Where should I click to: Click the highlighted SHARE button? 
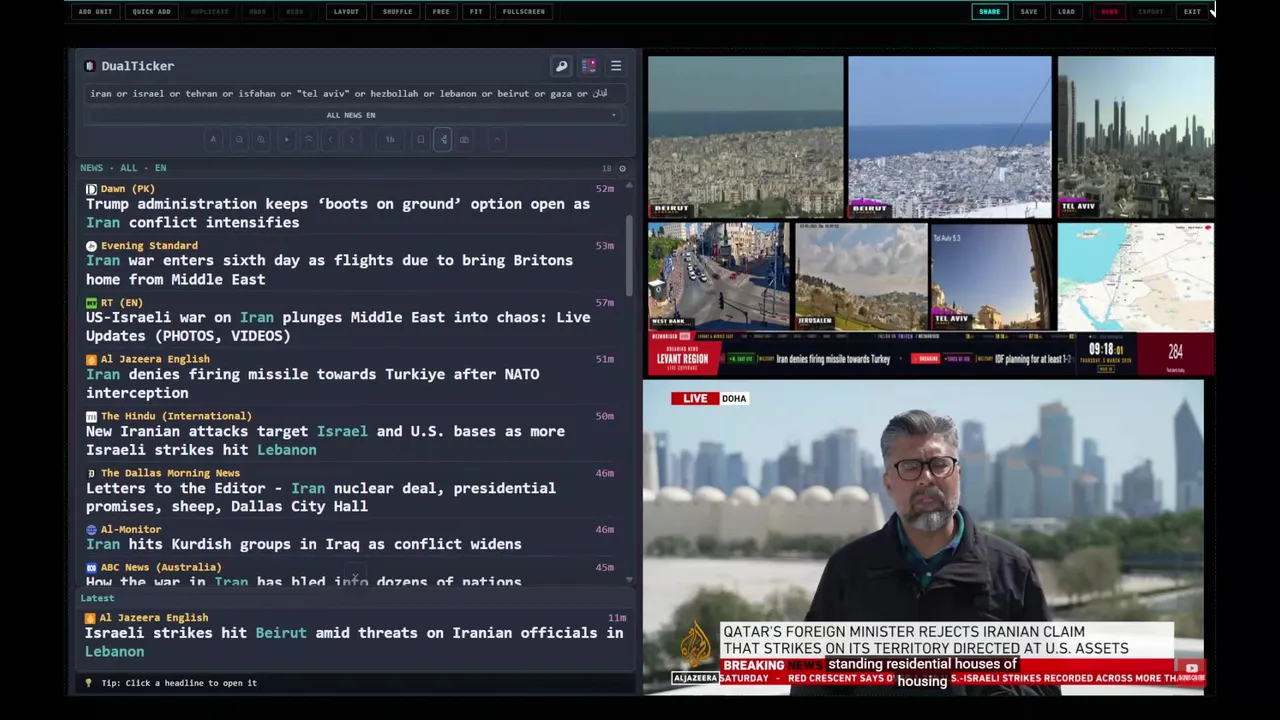tap(989, 12)
